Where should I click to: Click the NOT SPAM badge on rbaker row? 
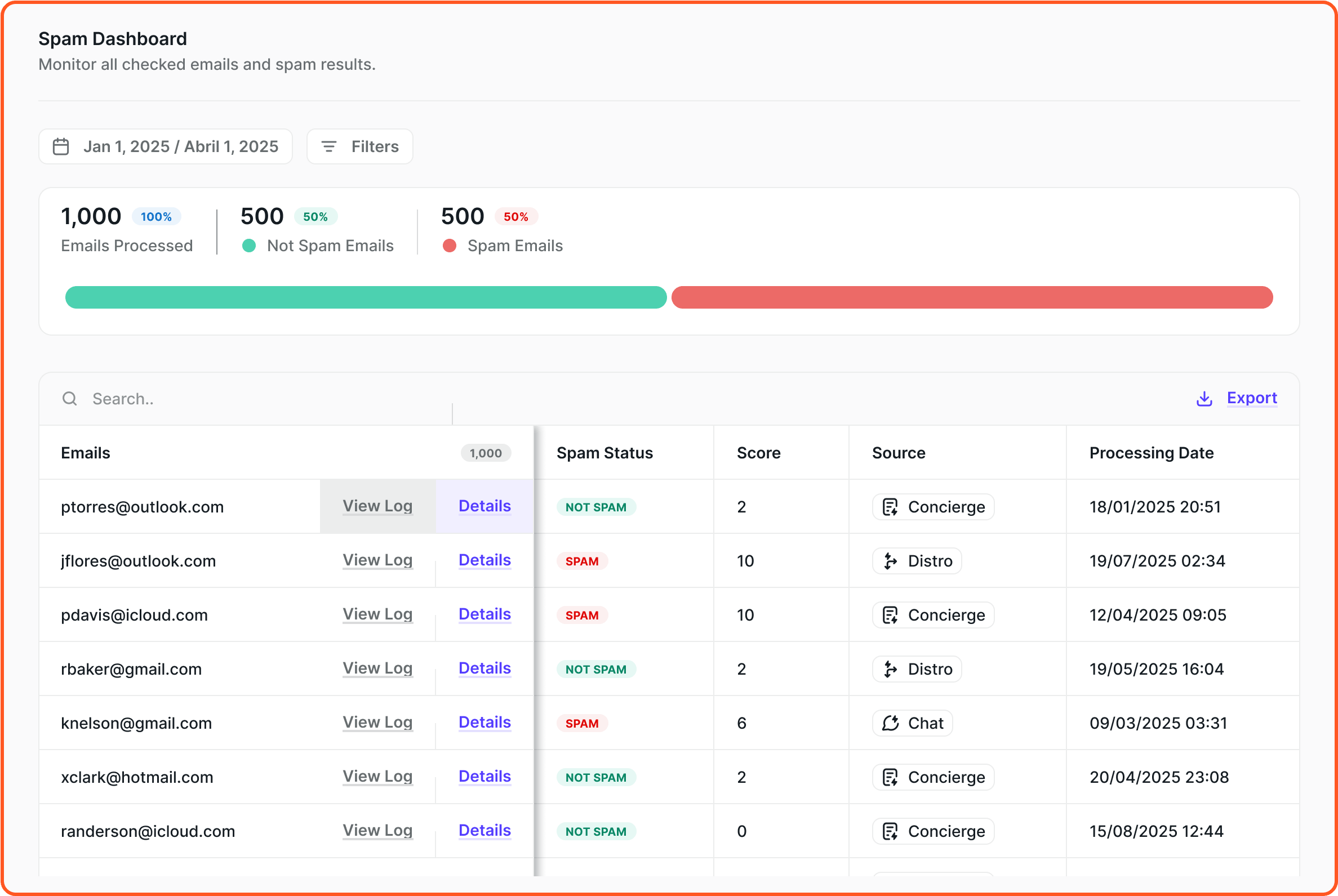(x=596, y=668)
